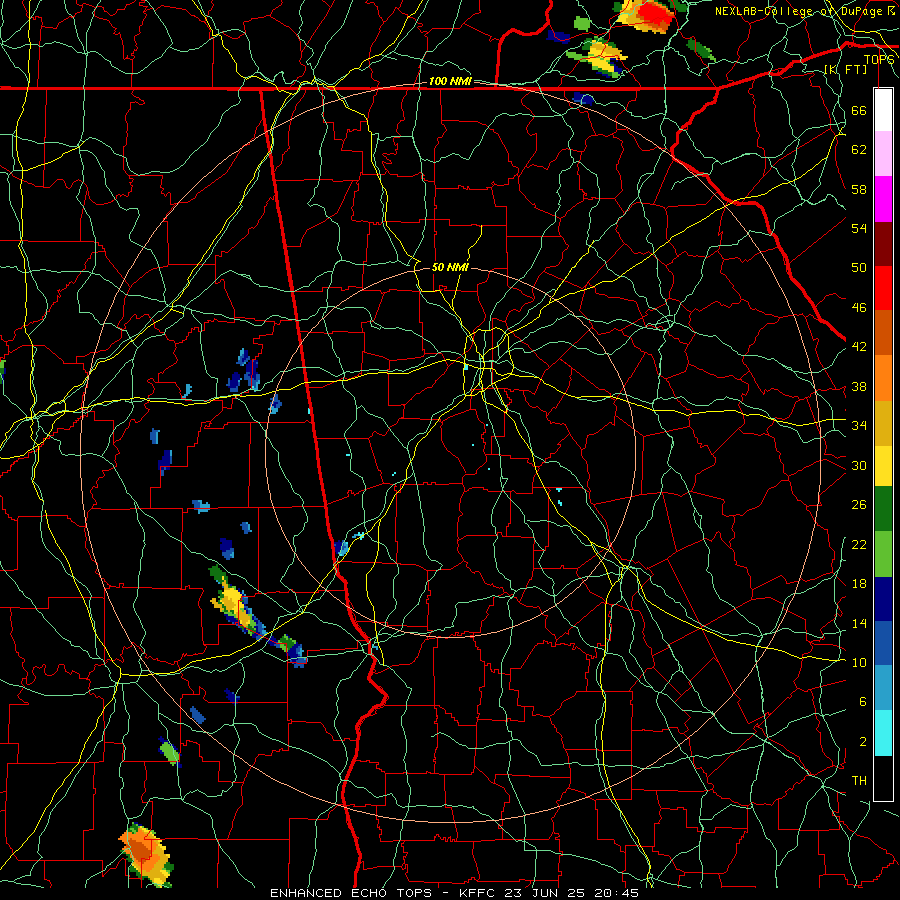Pick the gold swatch below 38 label

883,423
